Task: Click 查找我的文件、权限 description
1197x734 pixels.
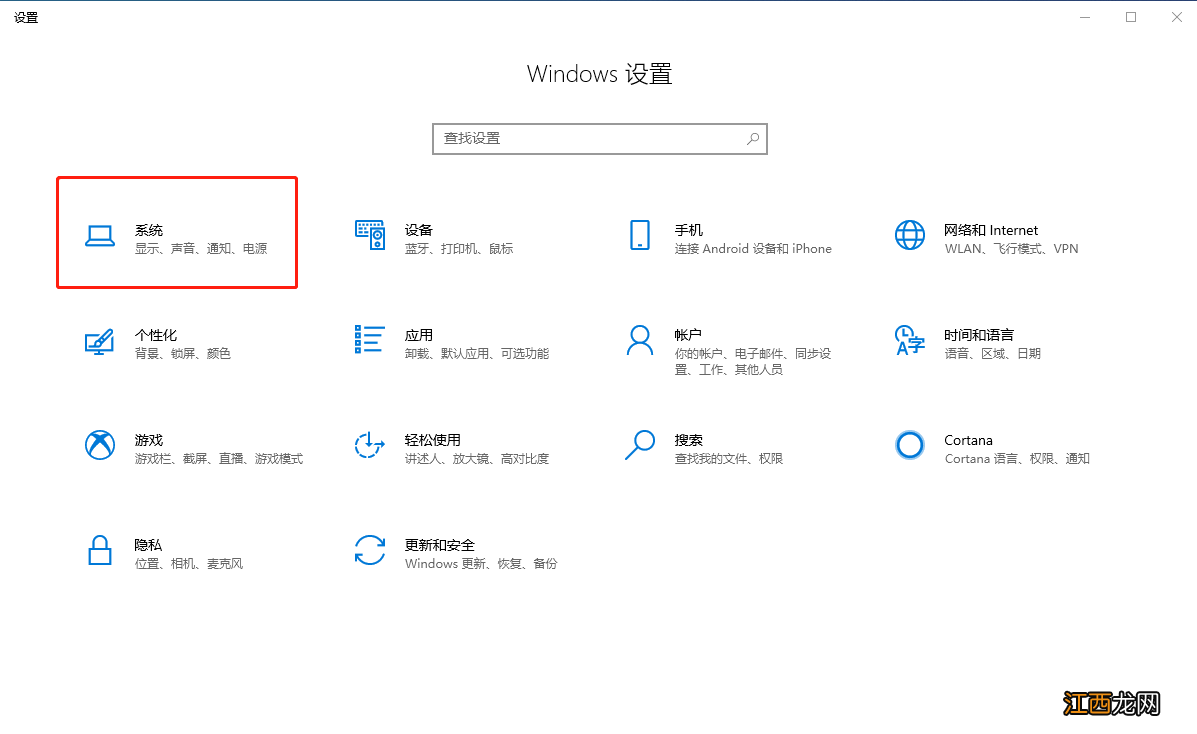Action: point(728,459)
